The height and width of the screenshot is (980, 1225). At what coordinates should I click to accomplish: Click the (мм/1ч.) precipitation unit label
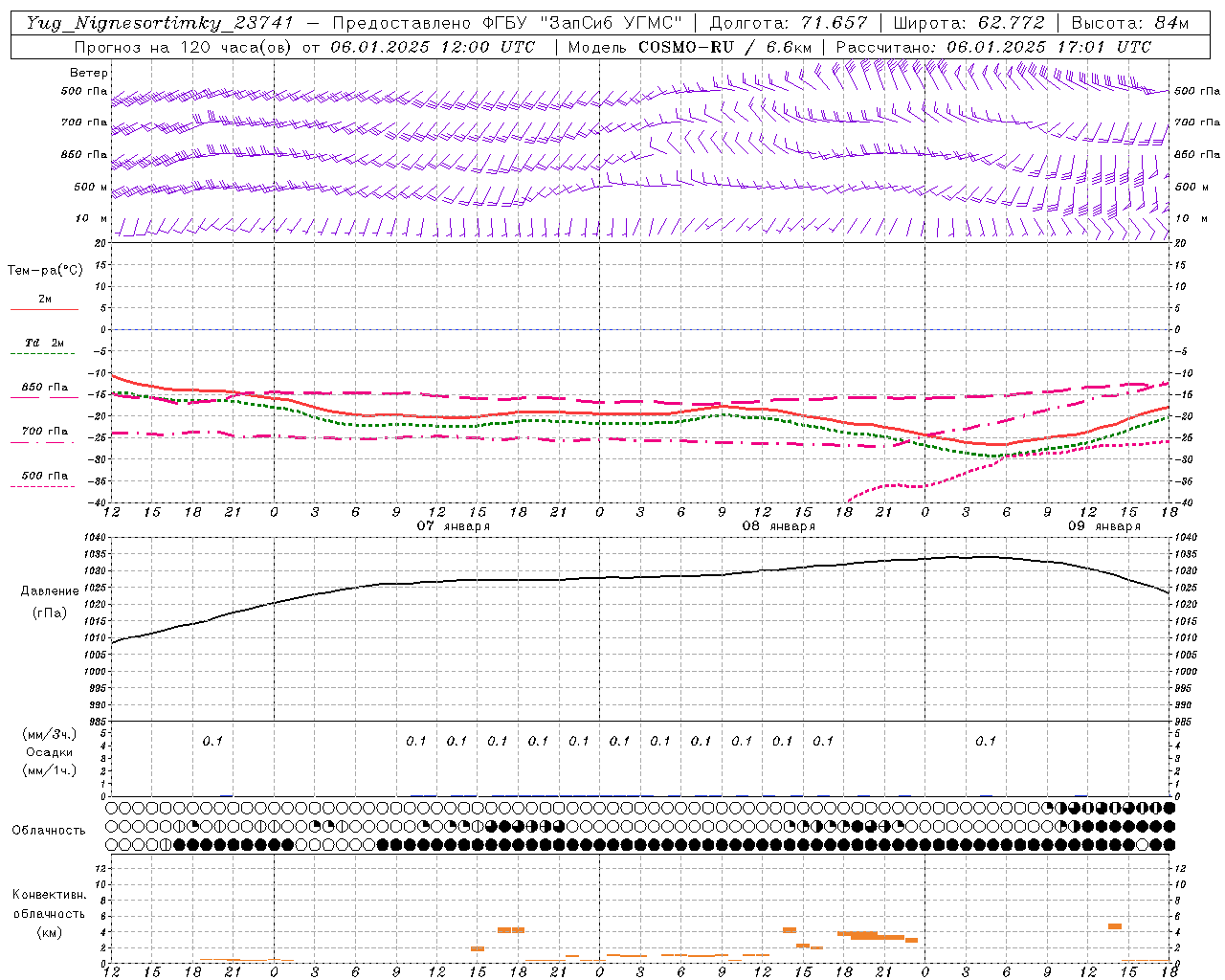click(x=50, y=770)
